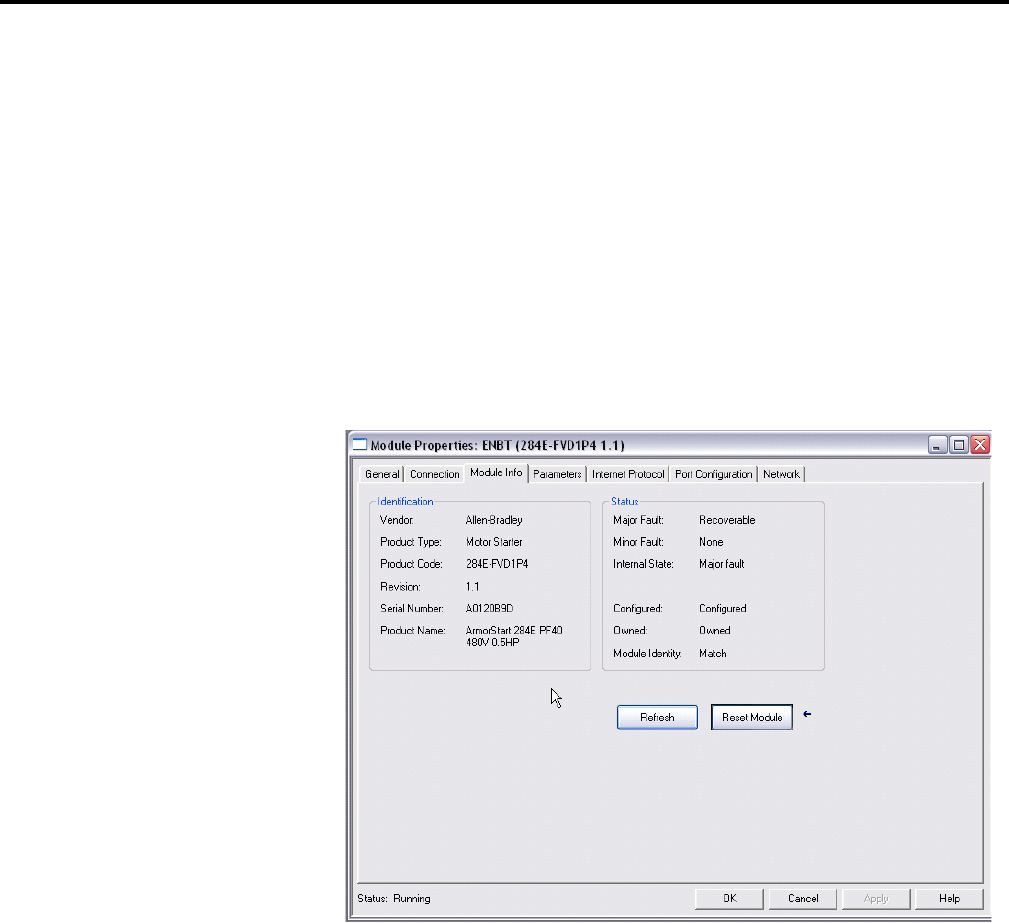Select Product Code value 284E-FVD1P4
Screen dimensions: 1009x923
[x=497, y=564]
